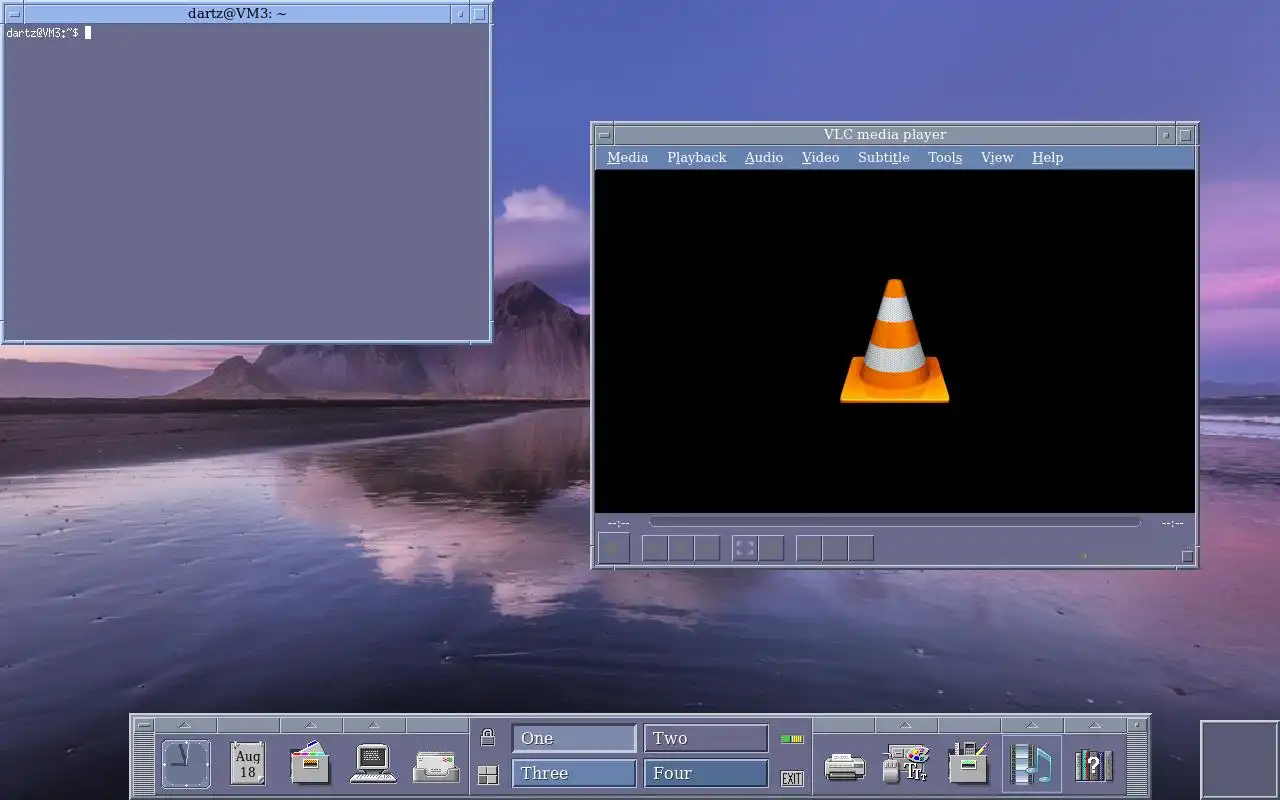Switch to workspace Two

point(706,738)
